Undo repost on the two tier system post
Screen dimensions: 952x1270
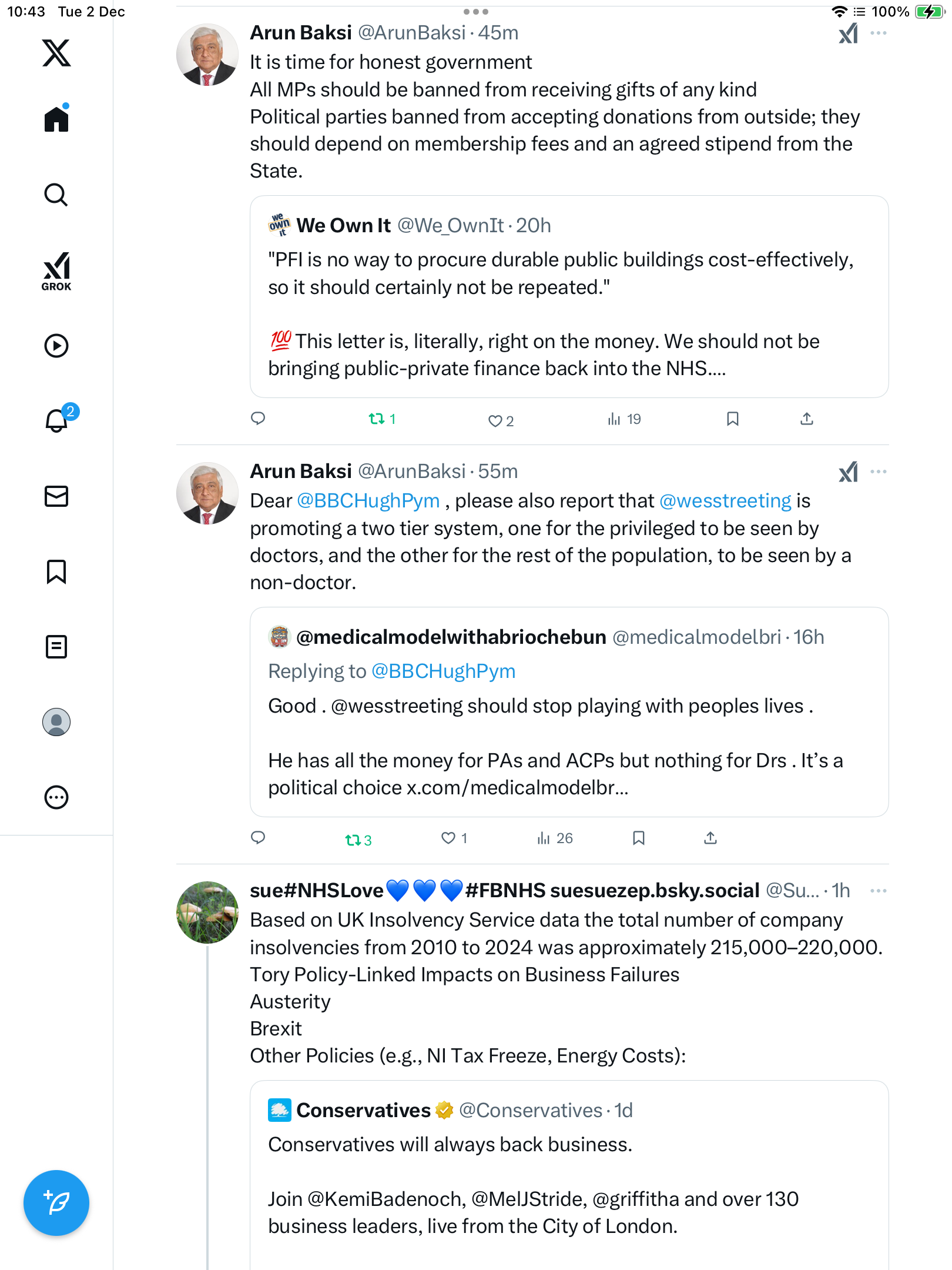(x=353, y=840)
